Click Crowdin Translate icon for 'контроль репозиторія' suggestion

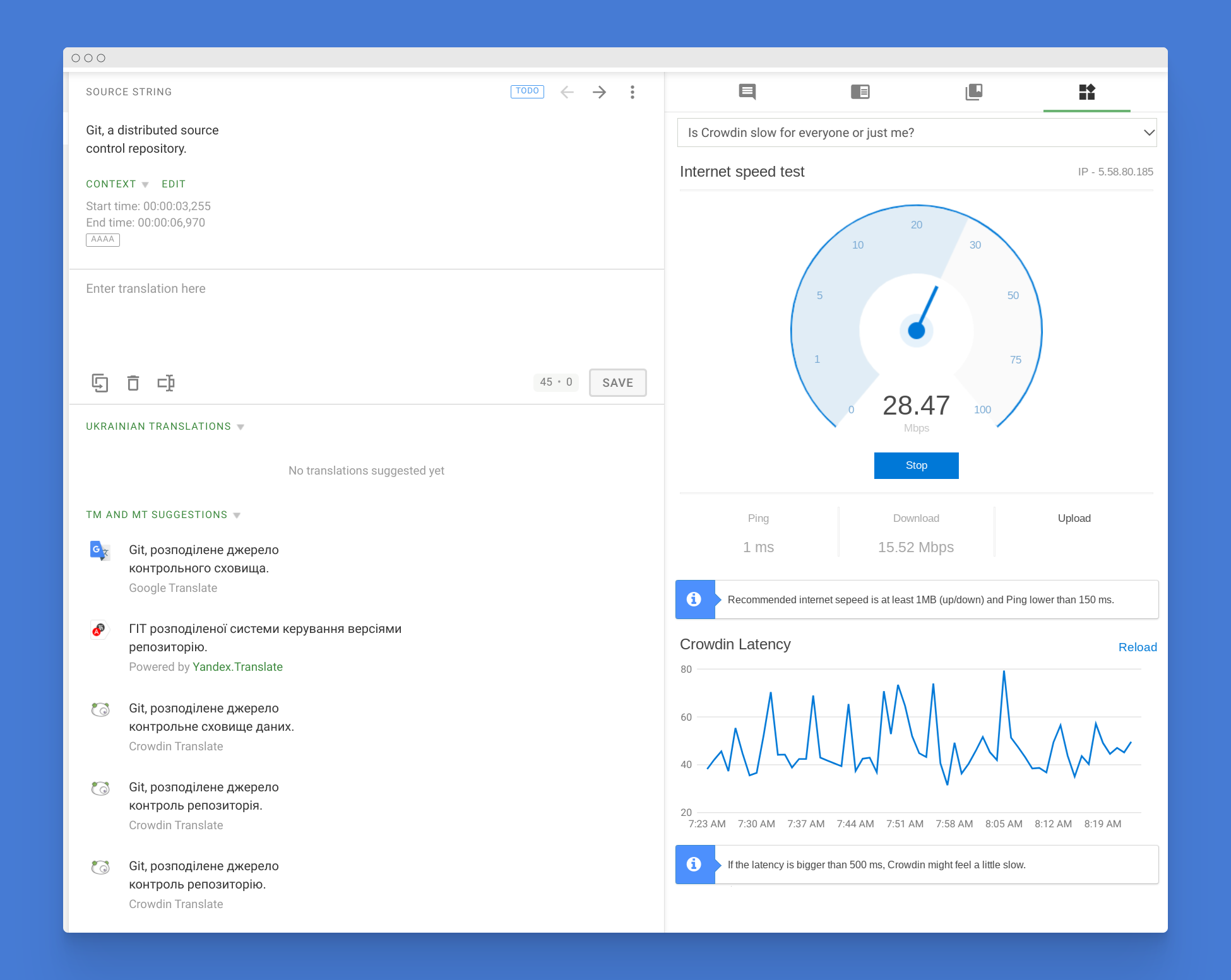click(100, 788)
